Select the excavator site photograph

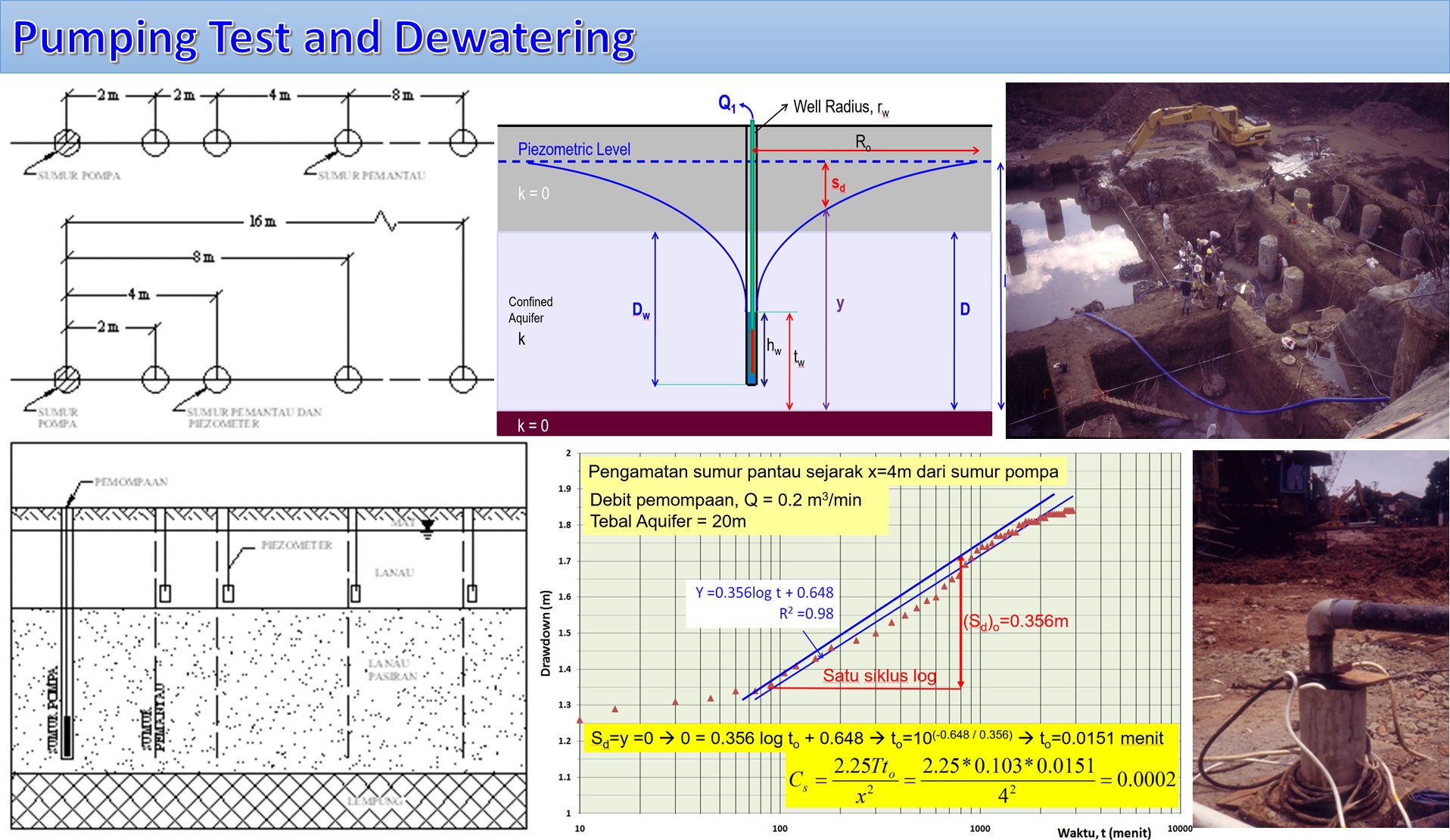1227,260
